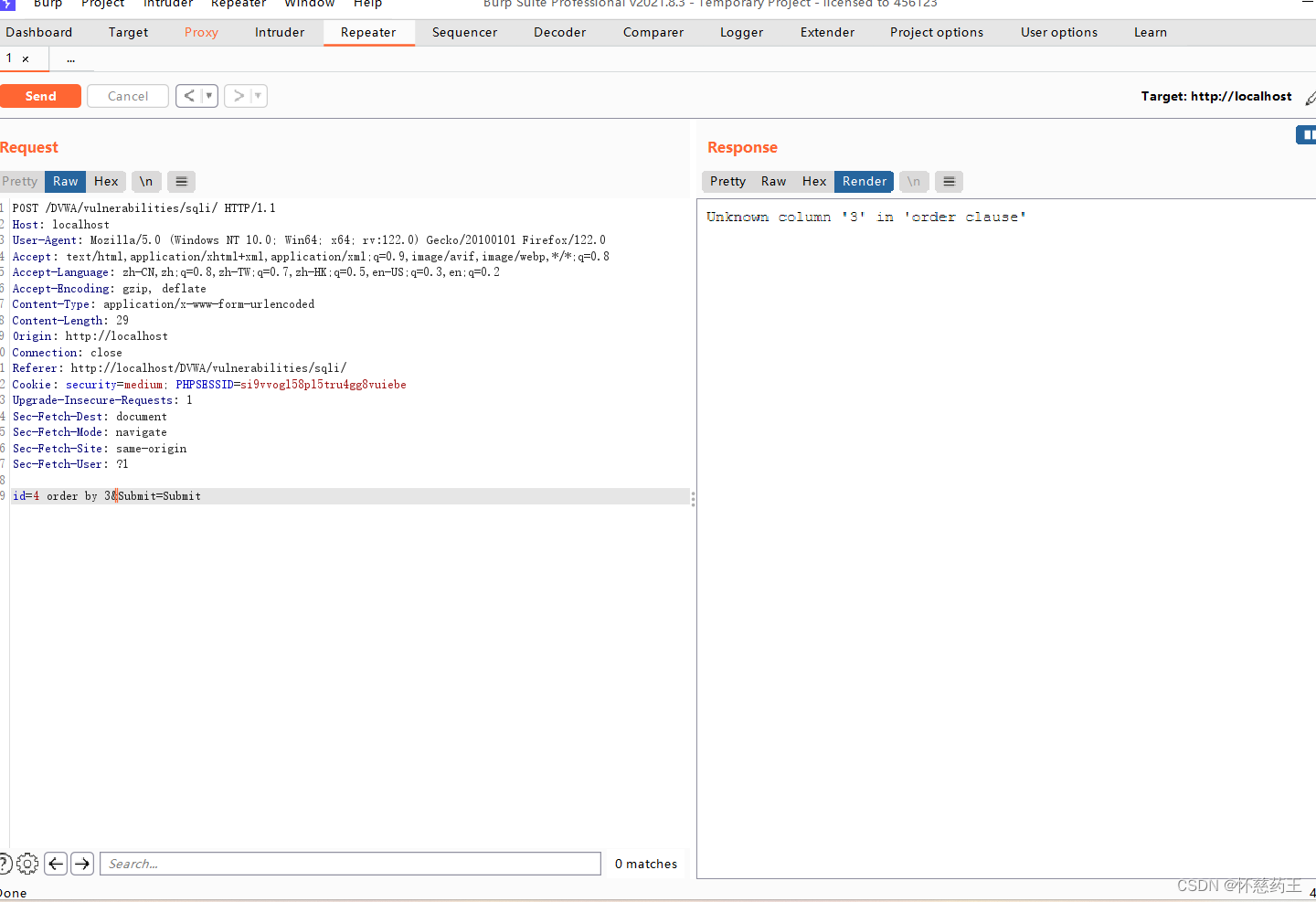The width and height of the screenshot is (1316, 902).
Task: Open the Dashboard tab
Action: point(38,32)
